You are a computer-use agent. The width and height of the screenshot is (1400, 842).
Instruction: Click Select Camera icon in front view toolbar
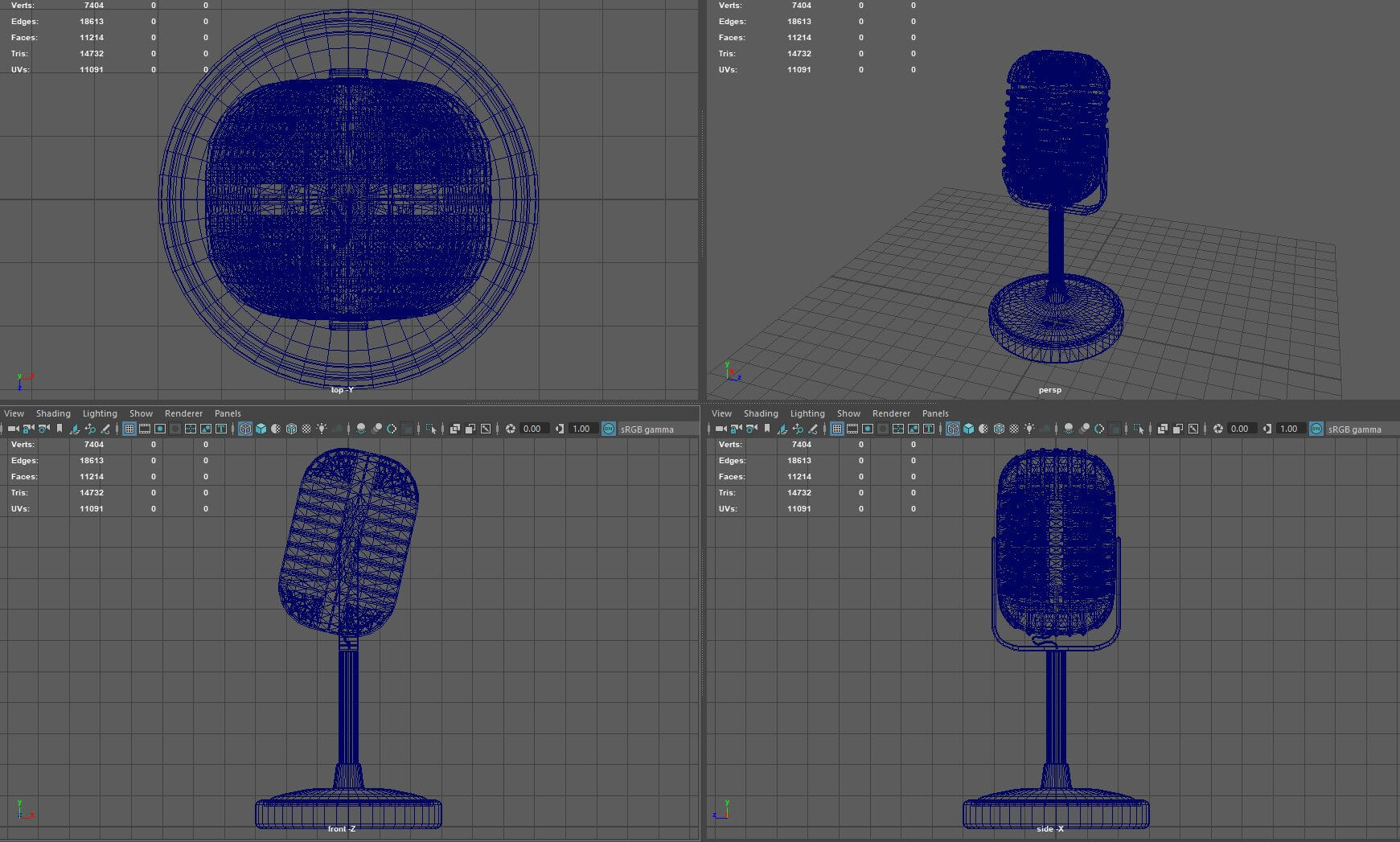(13, 429)
